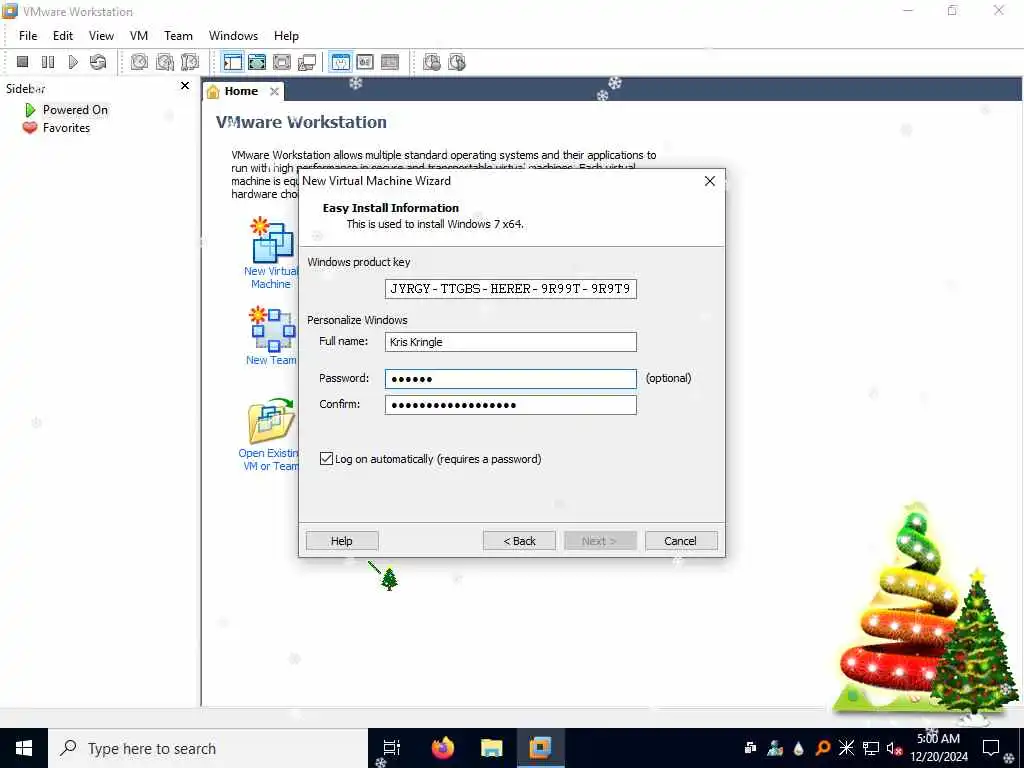Click the orange magnifier tray icon
The width and height of the screenshot is (1024, 768).
823,748
